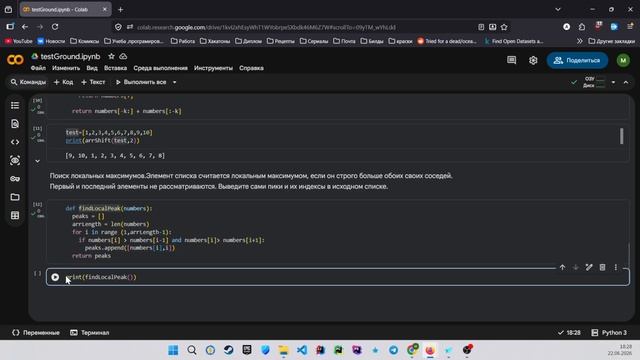Collapse the text section chevron

37,161
